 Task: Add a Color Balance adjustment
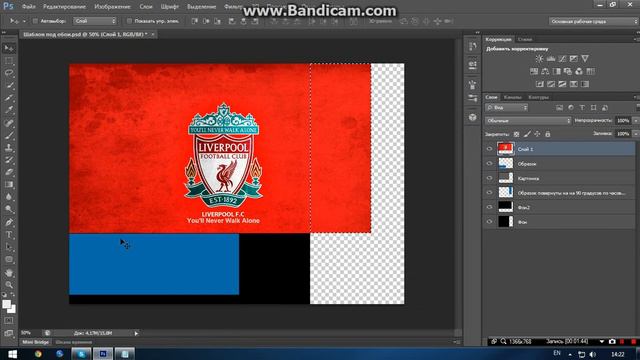tap(545, 71)
